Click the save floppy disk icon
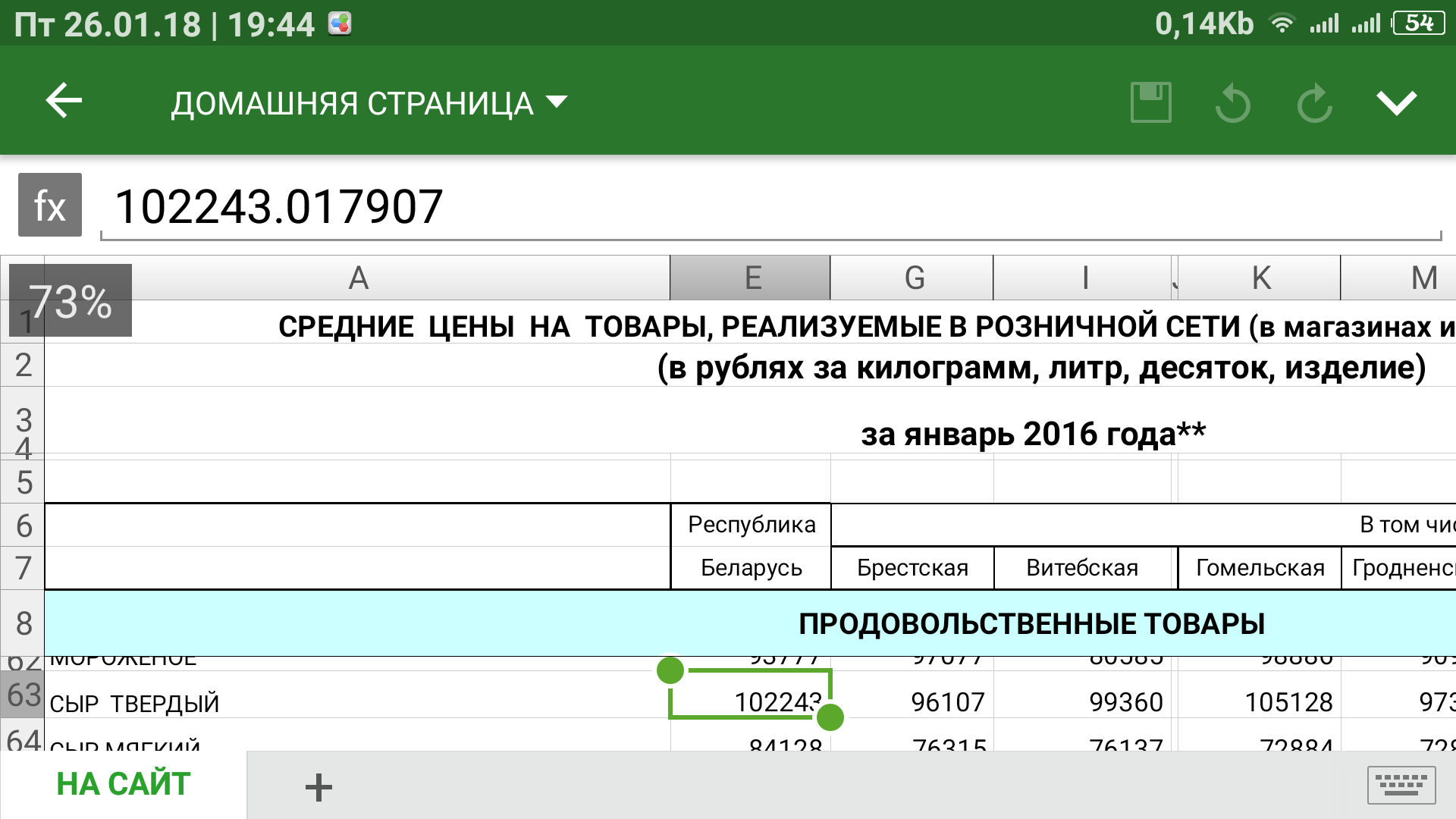This screenshot has height=819, width=1456. coord(1150,102)
